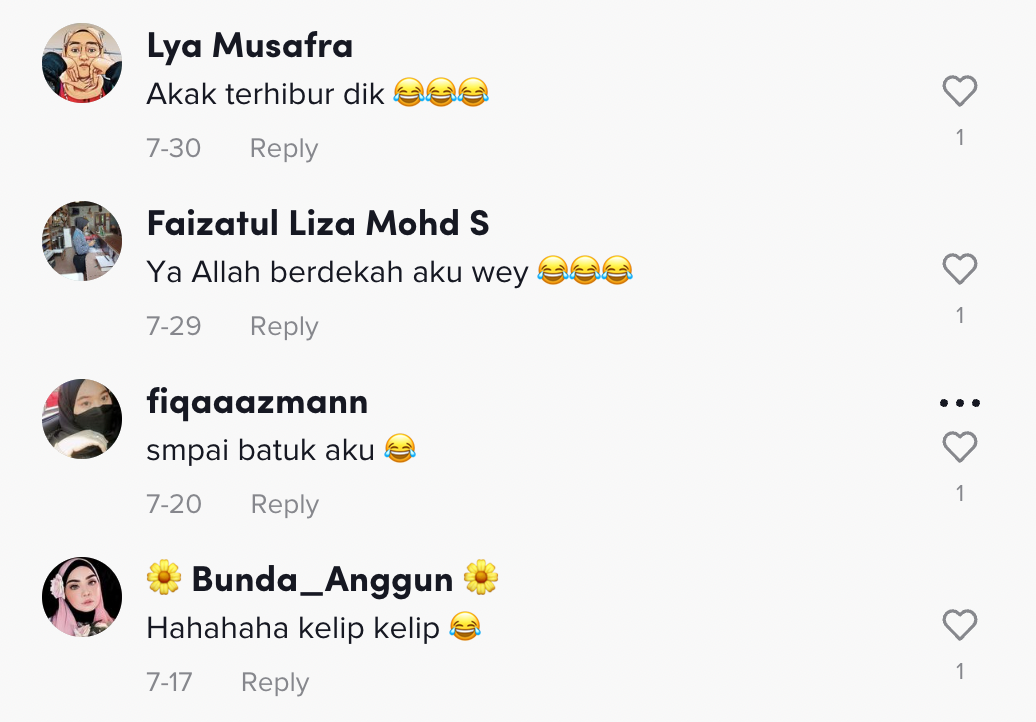Screen dimensions: 1036x722
Task: Select the comment text "Akak terhibur dik"
Action: coord(265,94)
